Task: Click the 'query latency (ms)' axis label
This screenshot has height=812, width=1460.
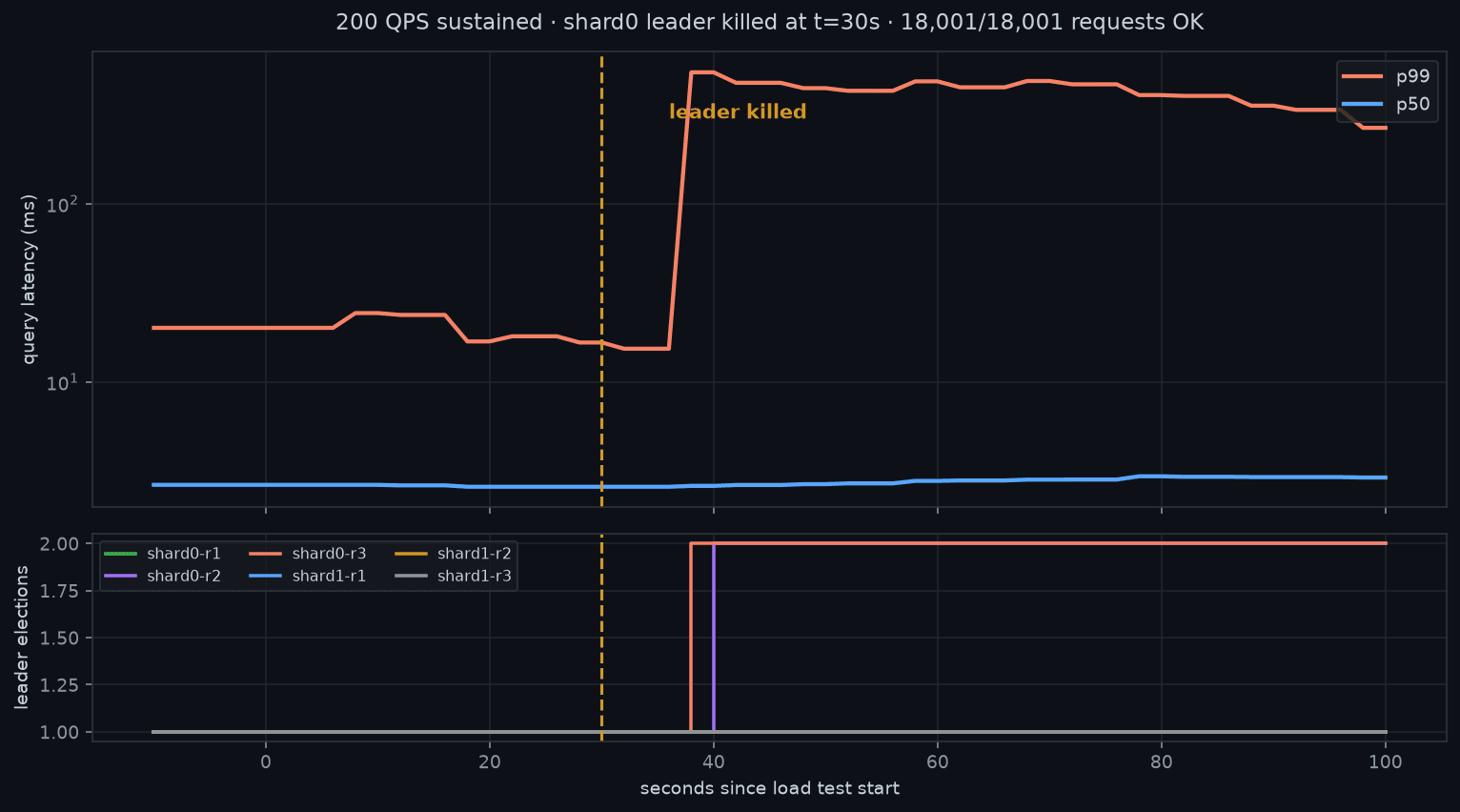Action: coord(29,279)
